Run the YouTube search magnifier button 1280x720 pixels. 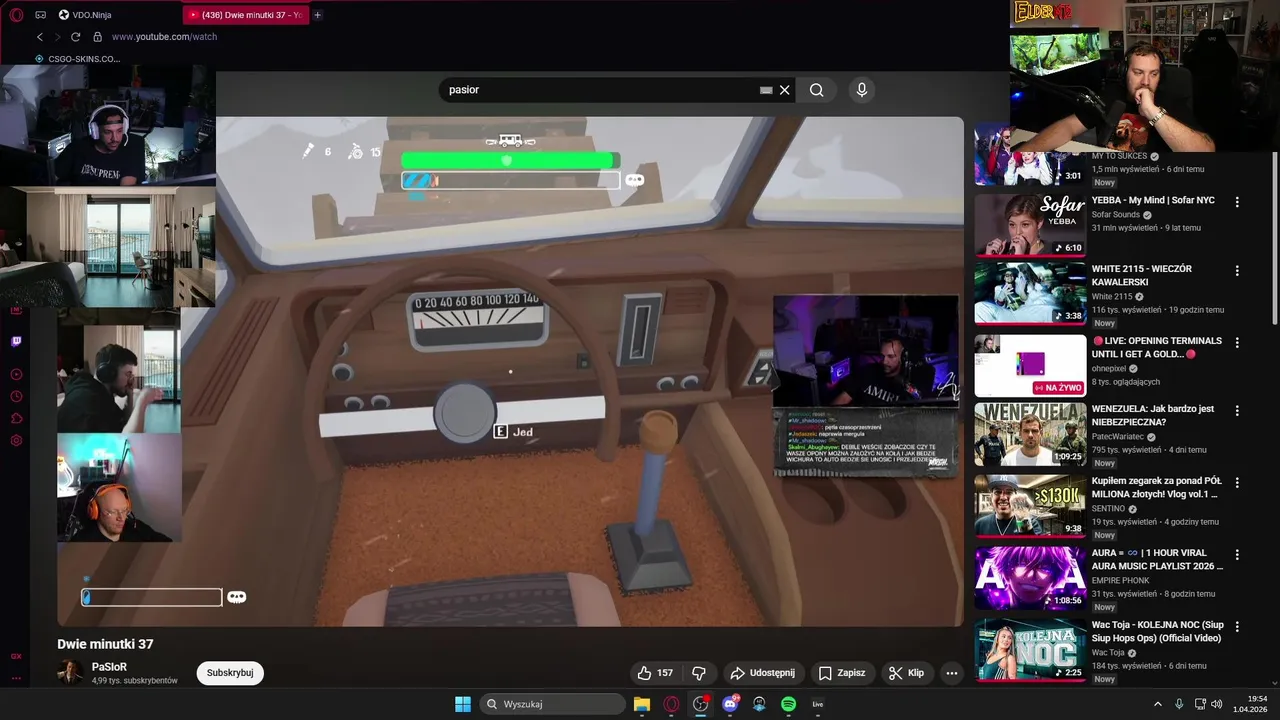click(x=817, y=90)
